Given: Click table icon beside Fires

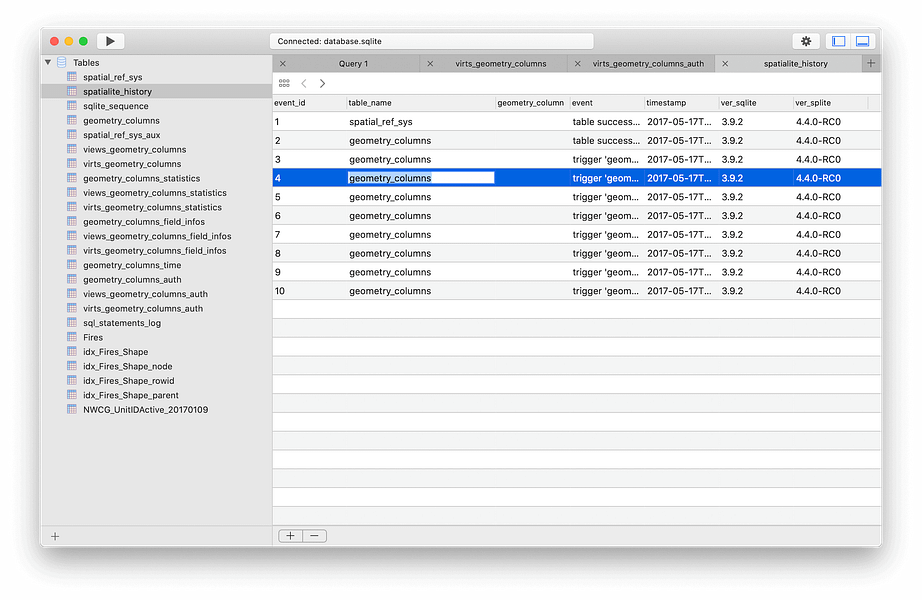Looking at the screenshot, I should coord(72,337).
